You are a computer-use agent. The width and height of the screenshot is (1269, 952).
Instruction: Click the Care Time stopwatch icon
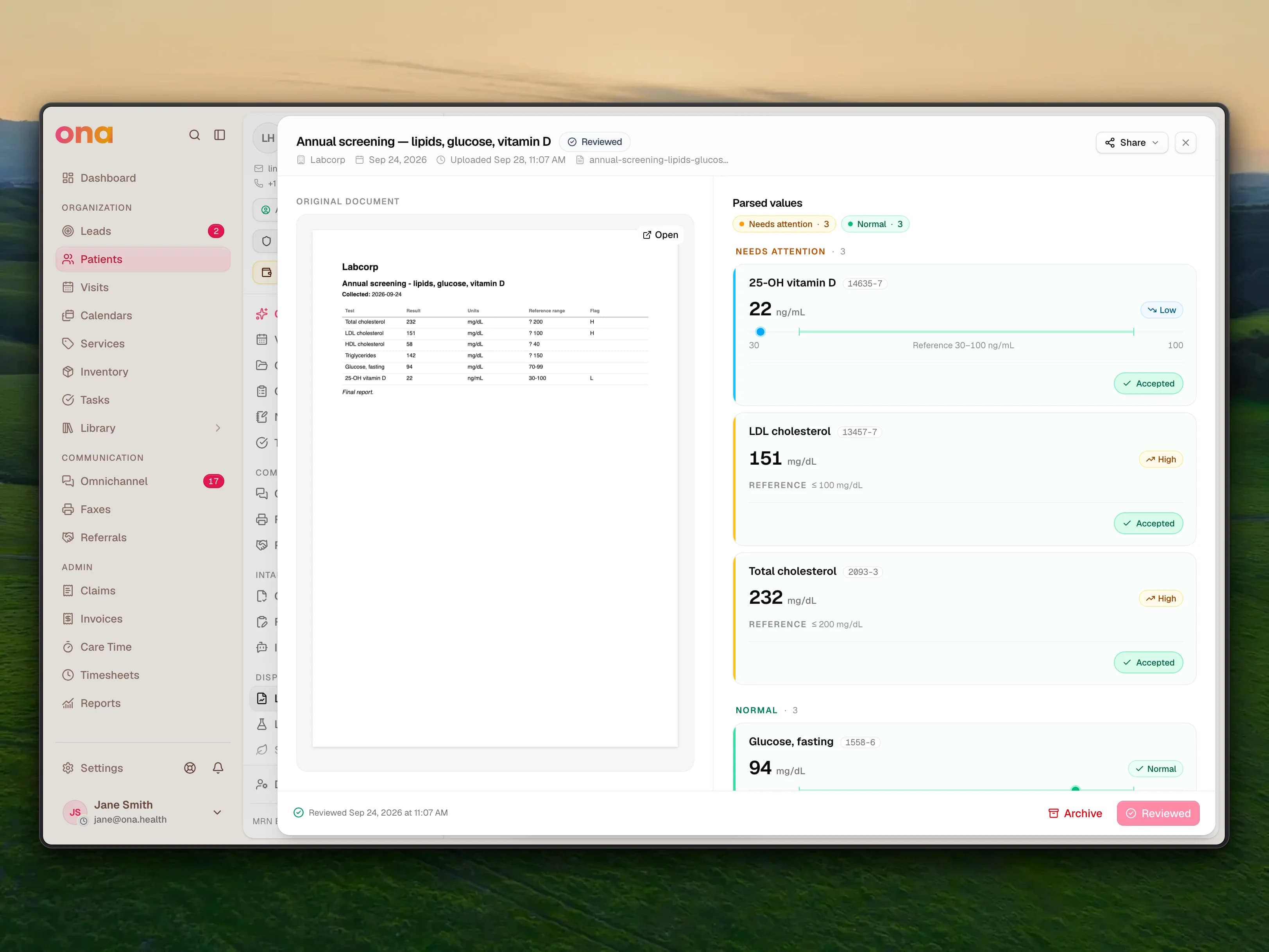pos(68,647)
